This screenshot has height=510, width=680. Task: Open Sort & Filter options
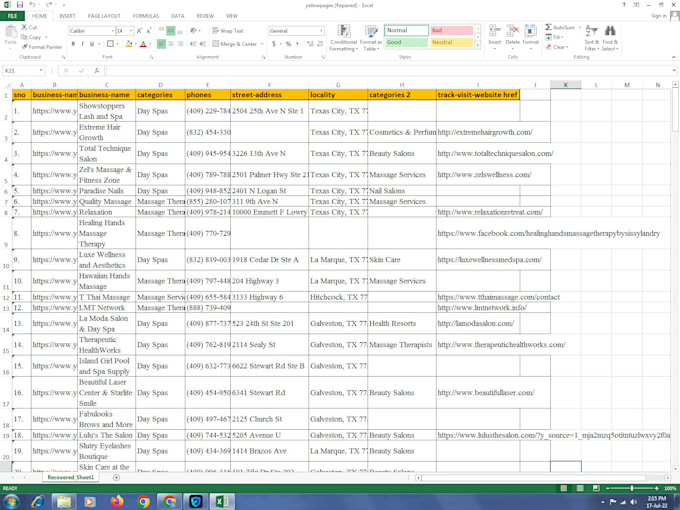click(x=592, y=38)
